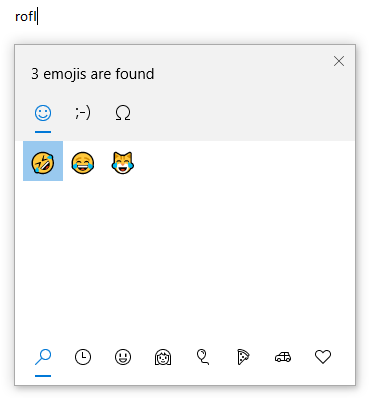
Task: Open the most recently used clock category
Action: point(83,357)
